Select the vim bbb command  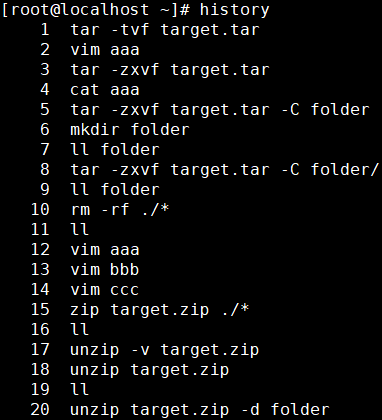(x=105, y=270)
